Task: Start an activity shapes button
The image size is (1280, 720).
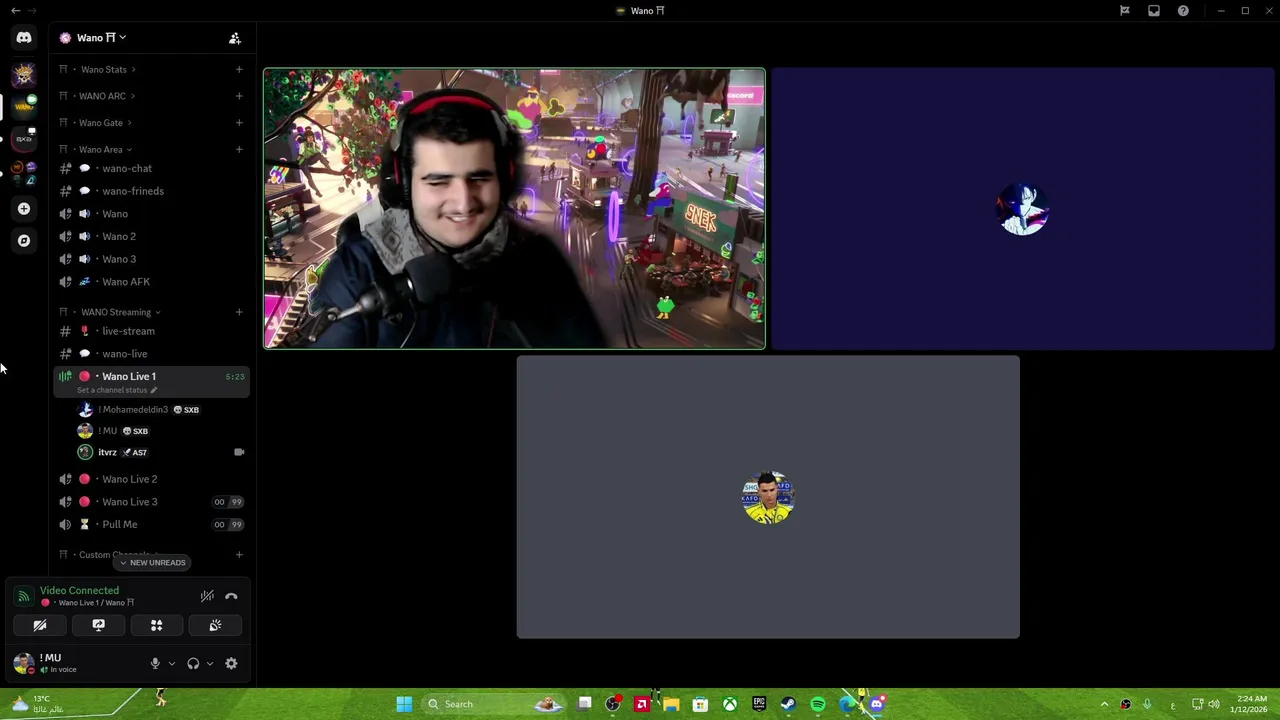Action: coord(156,626)
